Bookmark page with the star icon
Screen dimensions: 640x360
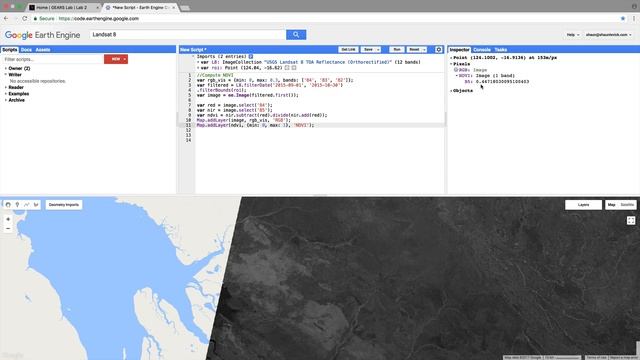click(x=623, y=18)
